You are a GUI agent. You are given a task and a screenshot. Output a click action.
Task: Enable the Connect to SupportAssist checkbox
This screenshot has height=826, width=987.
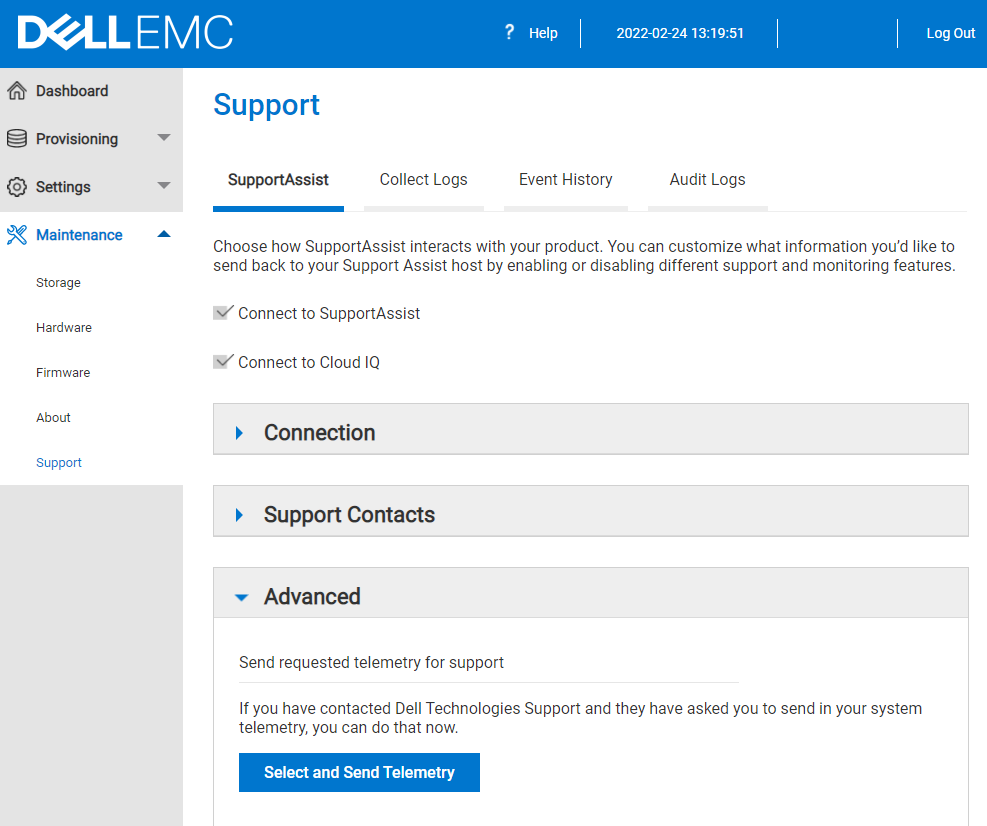click(221, 312)
